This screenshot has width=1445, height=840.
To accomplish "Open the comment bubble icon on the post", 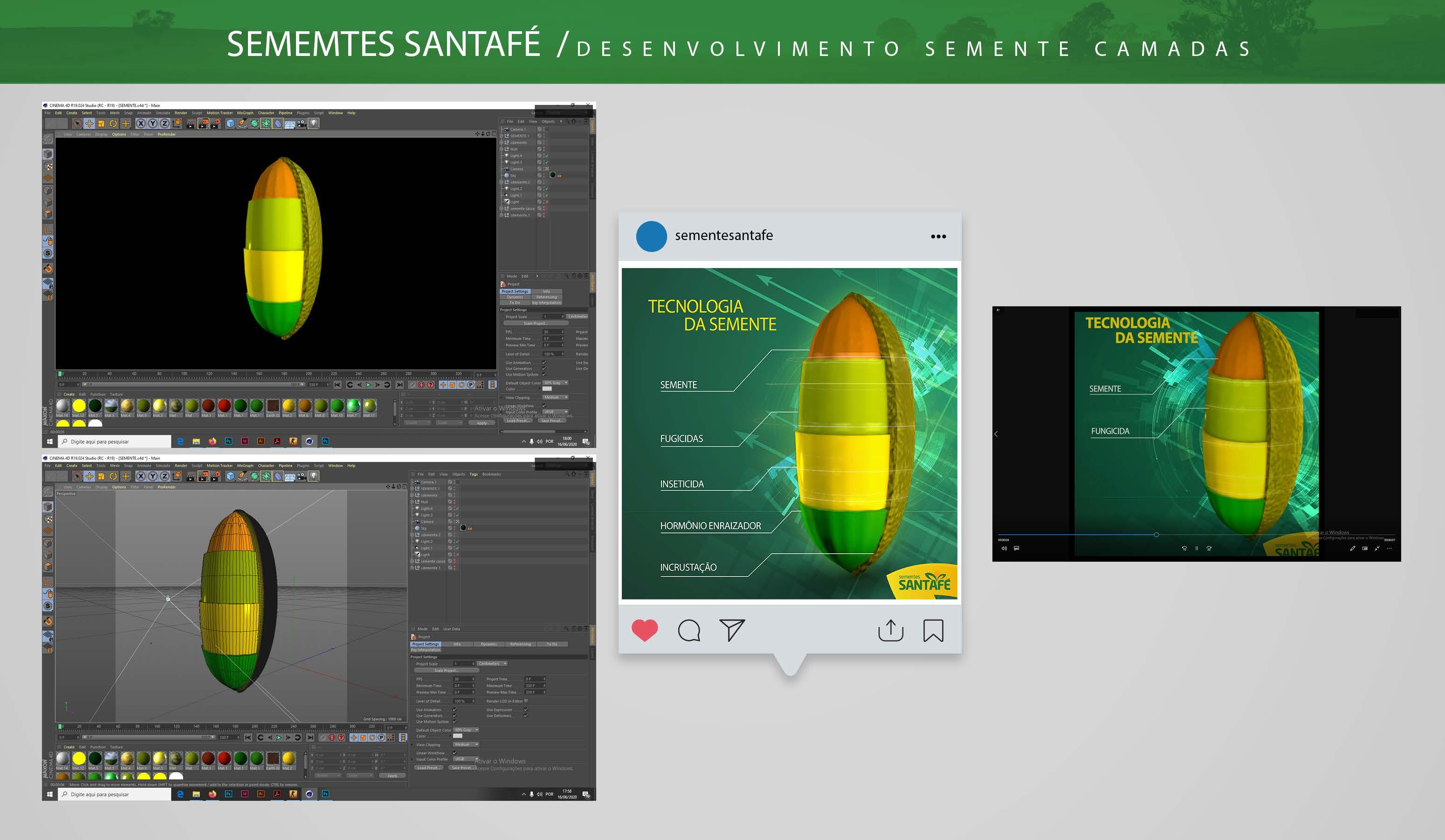I will point(688,630).
